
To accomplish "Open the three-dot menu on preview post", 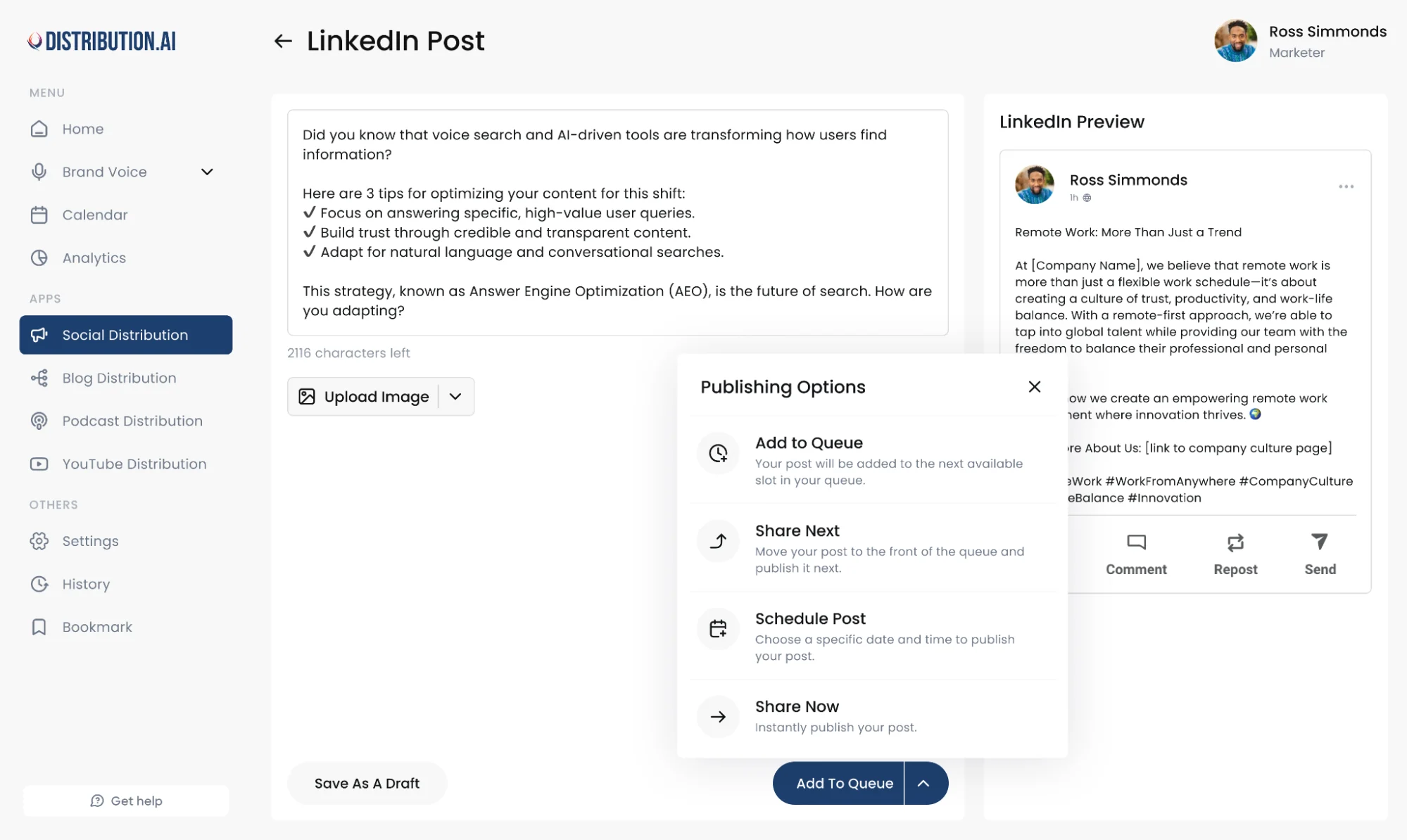I will pos(1346,187).
